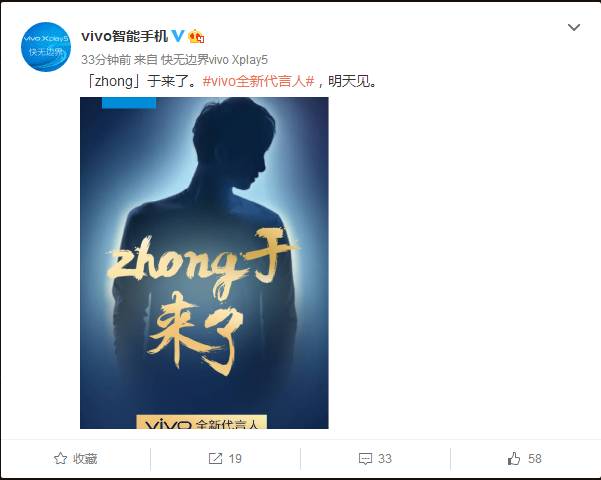Expand the post options chevron
601x480 pixels.
(x=574, y=27)
